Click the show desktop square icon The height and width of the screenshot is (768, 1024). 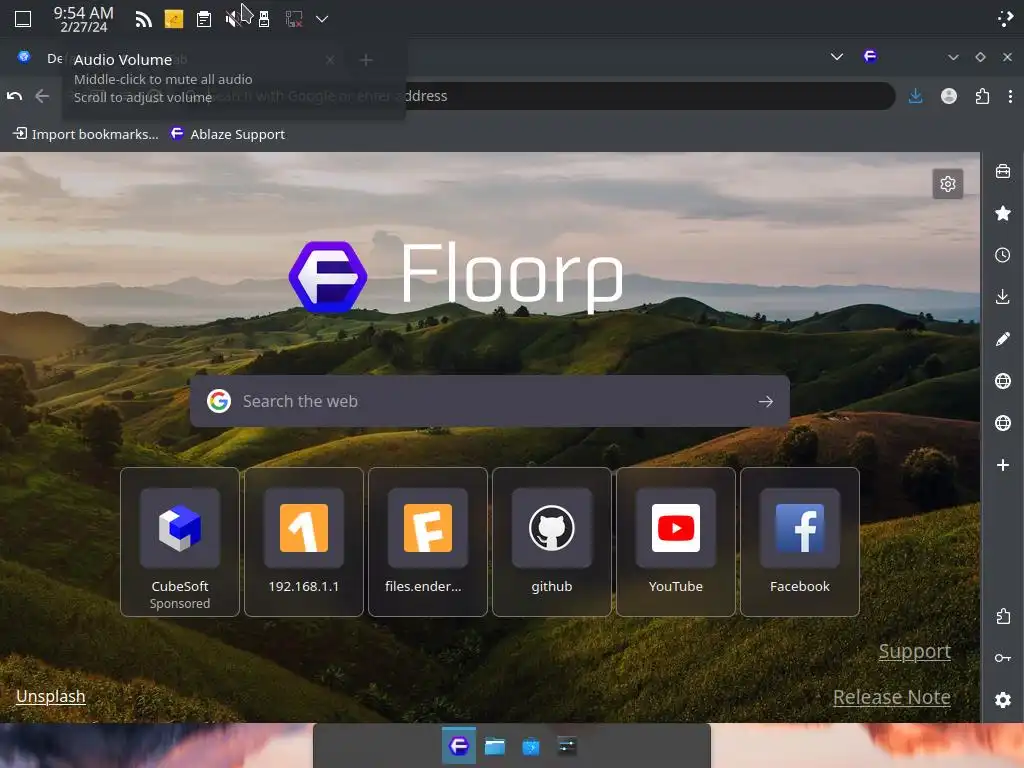tap(23, 19)
